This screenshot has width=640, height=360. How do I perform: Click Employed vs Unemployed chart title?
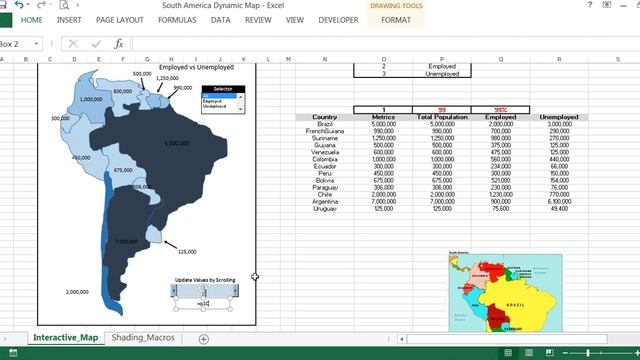[196, 67]
